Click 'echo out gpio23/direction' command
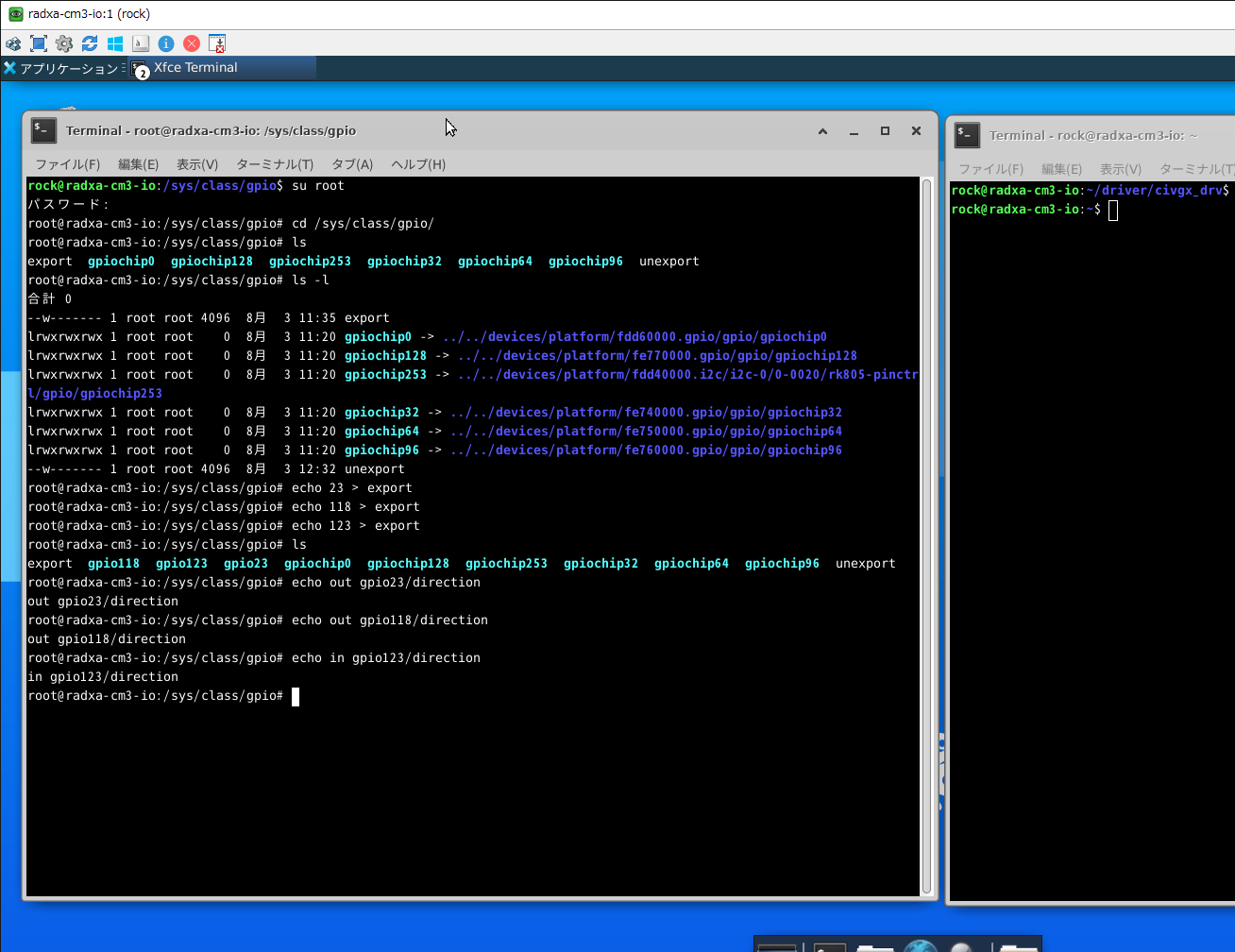The image size is (1235, 952). click(x=386, y=583)
